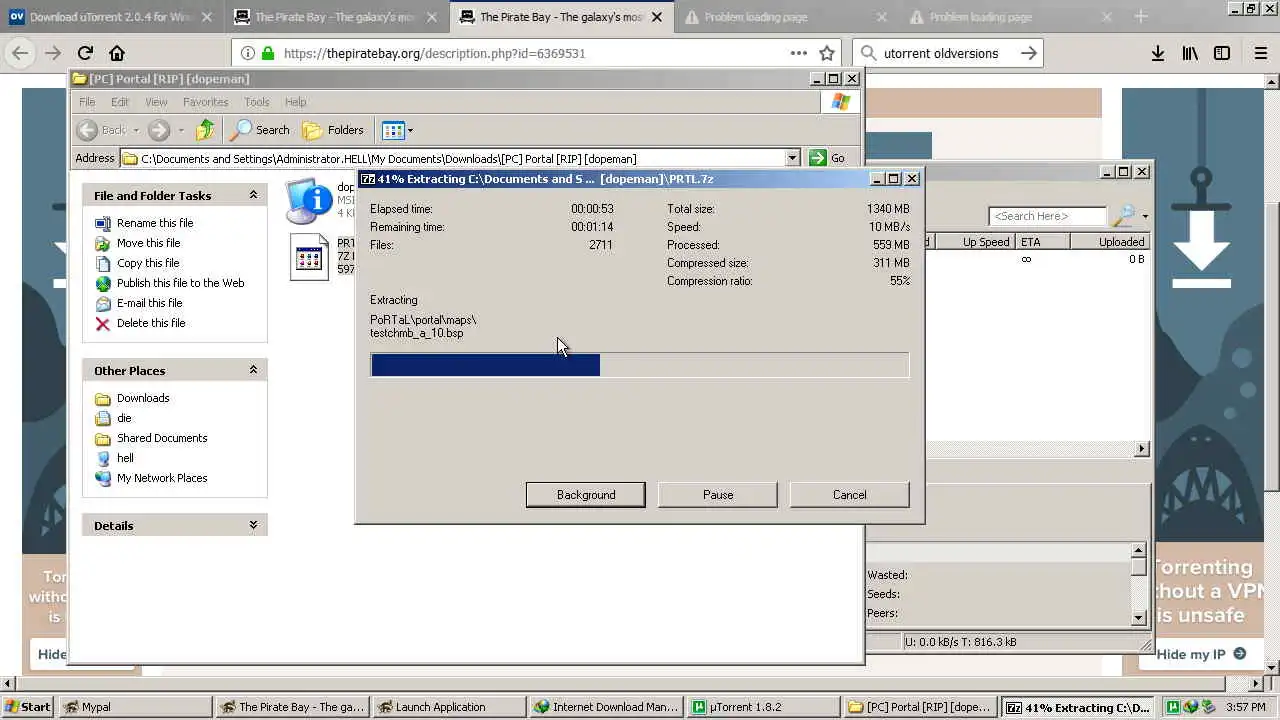Click the browser Back arrow
Screen dimensions: 1280x720
pyautogui.click(x=21, y=53)
